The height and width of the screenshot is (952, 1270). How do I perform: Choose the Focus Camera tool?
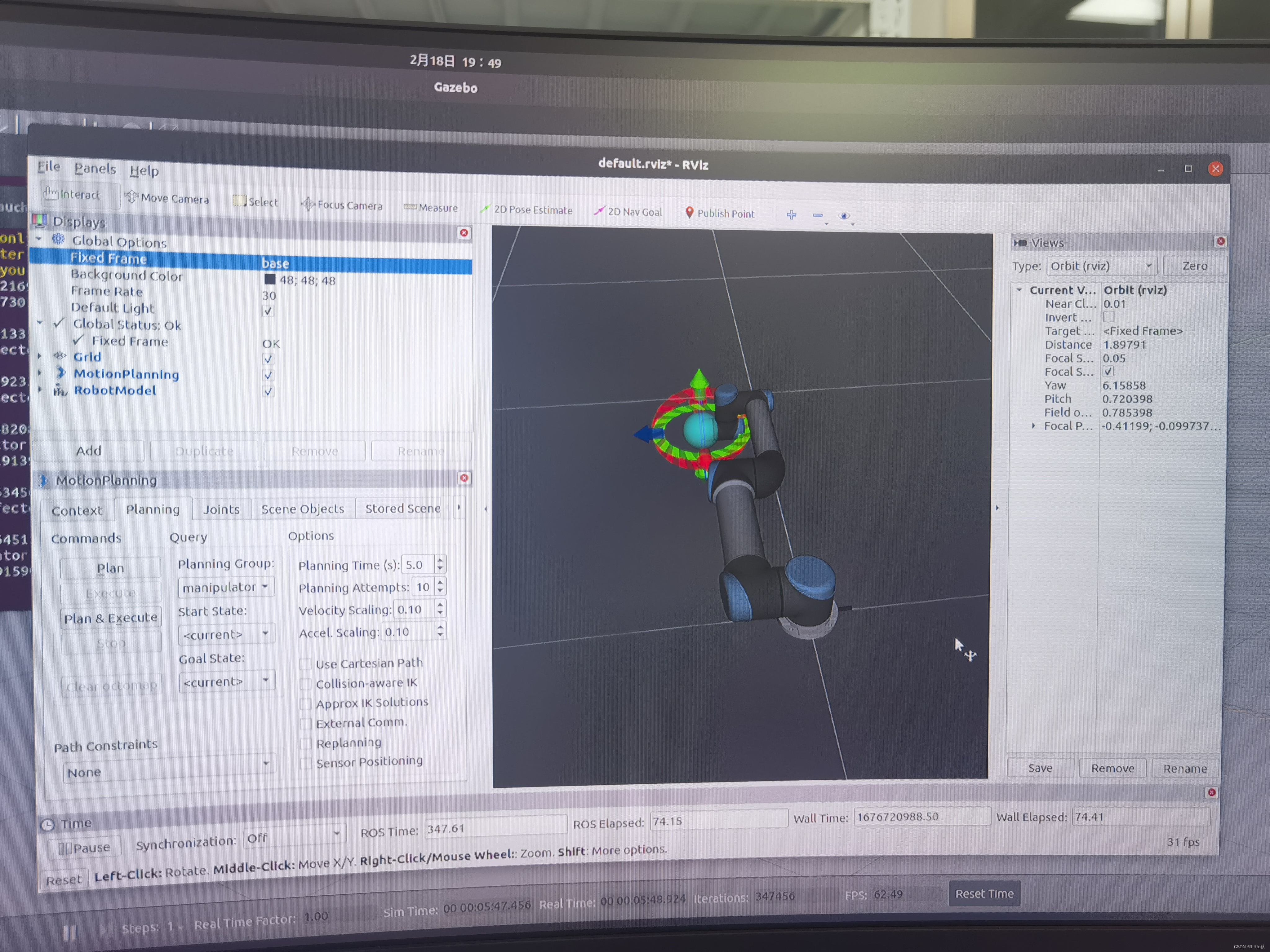(342, 205)
